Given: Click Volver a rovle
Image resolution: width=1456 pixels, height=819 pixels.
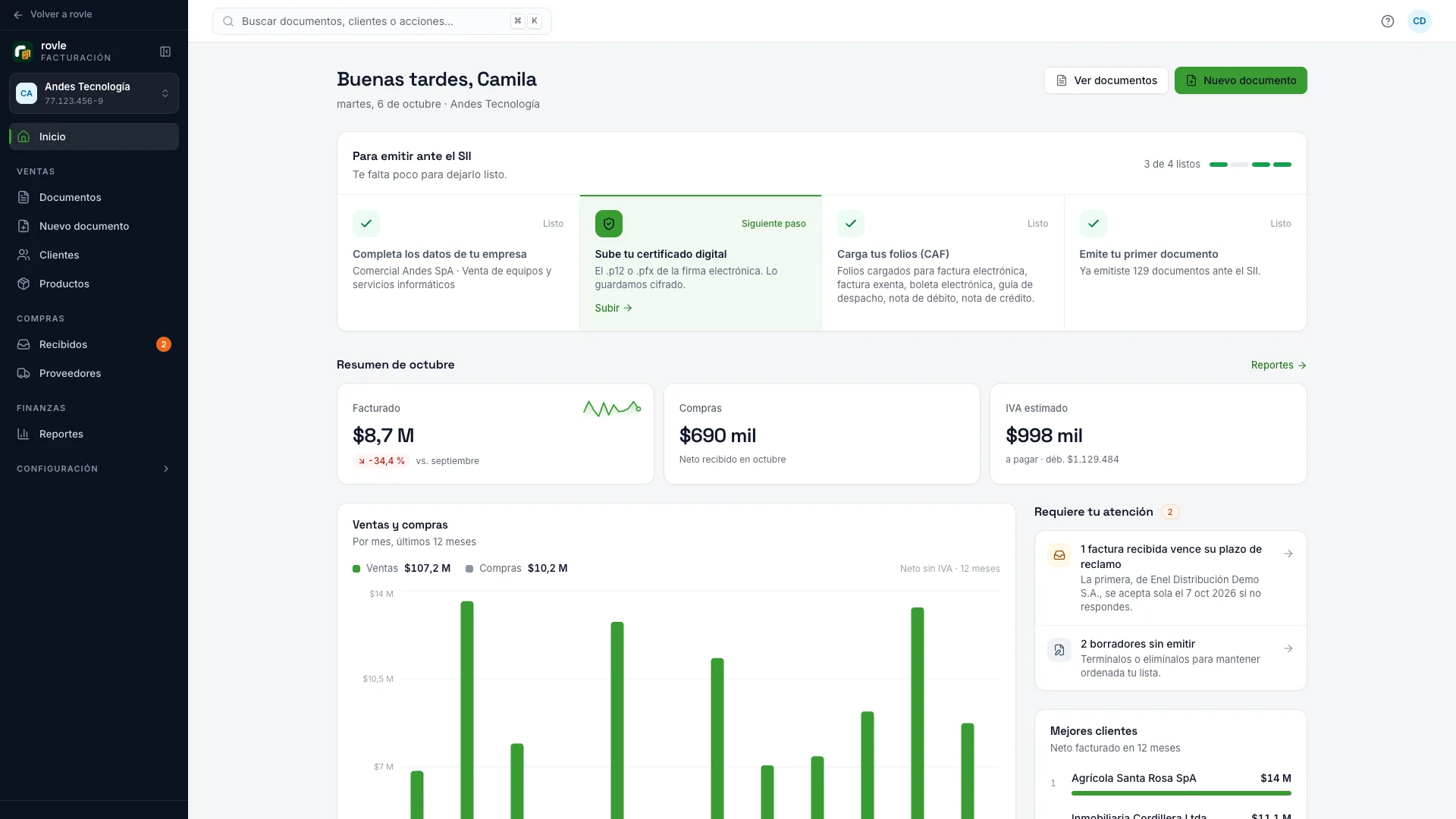Looking at the screenshot, I should coord(53,14).
